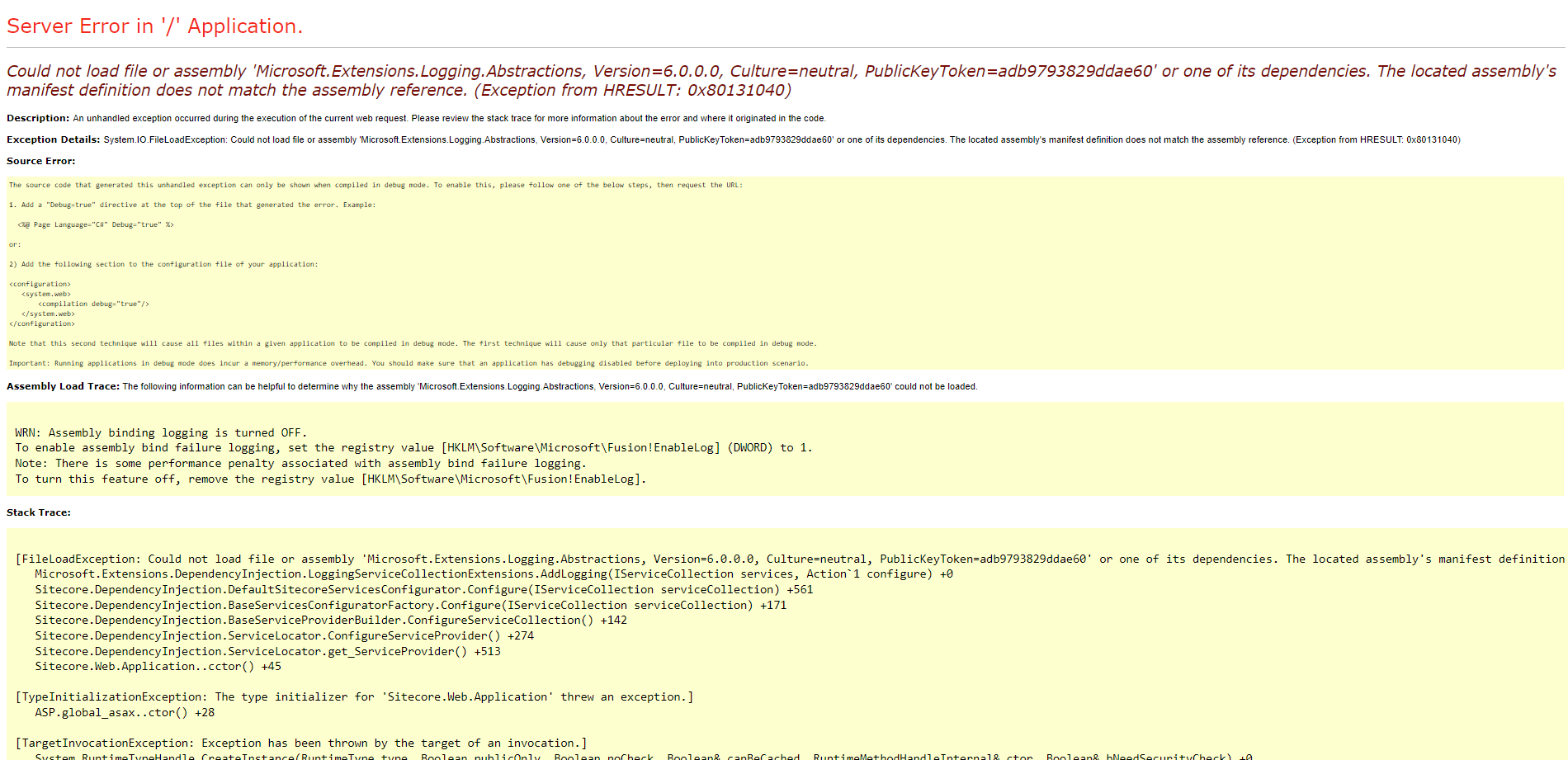This screenshot has width=1568, height=760.
Task: Click the 'ASP.global_asax..ctor() +28' line
Action: [x=125, y=713]
